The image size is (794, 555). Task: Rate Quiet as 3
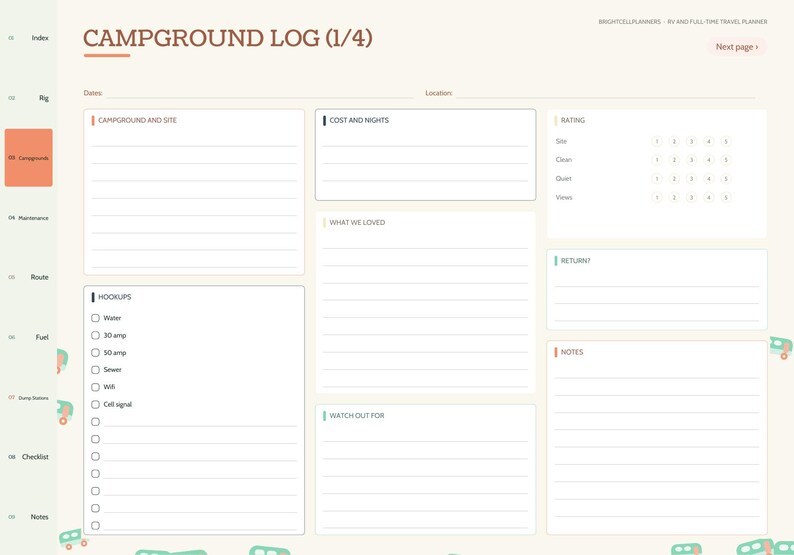click(691, 179)
